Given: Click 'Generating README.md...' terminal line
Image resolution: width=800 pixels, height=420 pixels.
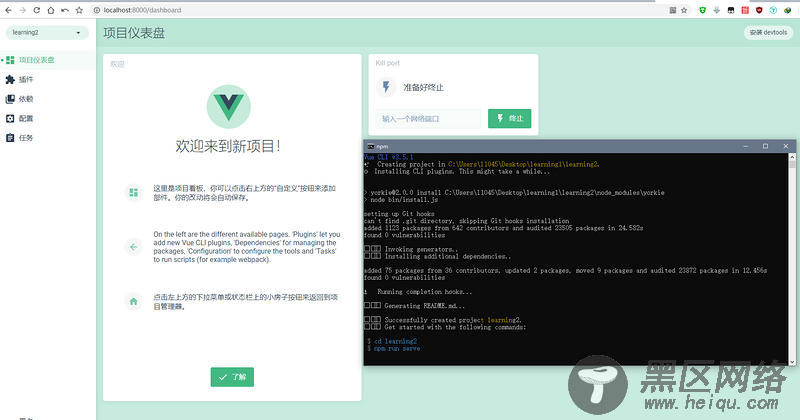Looking at the screenshot, I should coord(424,306).
